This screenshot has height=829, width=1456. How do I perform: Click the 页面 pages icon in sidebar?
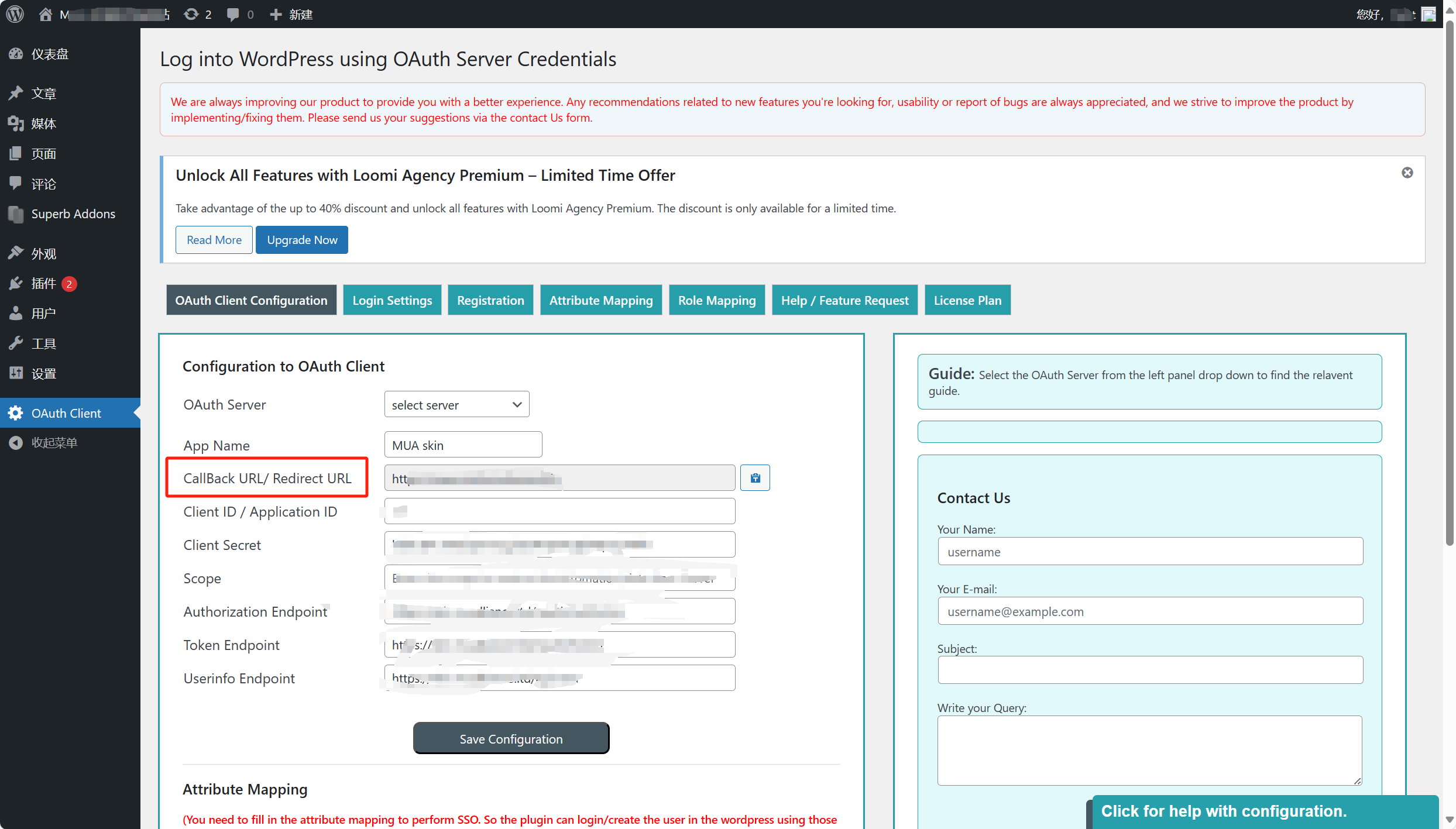point(16,154)
